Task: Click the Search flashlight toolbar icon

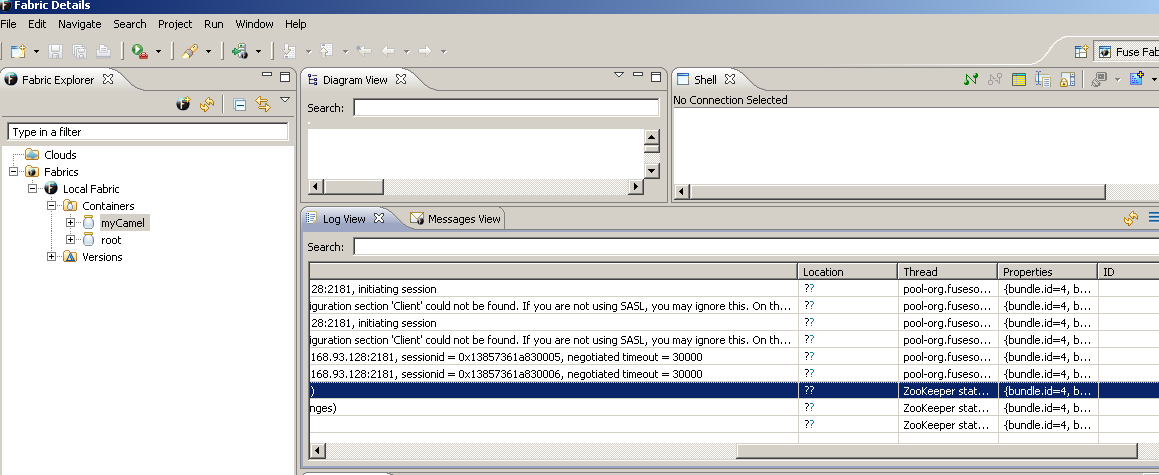Action: [190, 51]
